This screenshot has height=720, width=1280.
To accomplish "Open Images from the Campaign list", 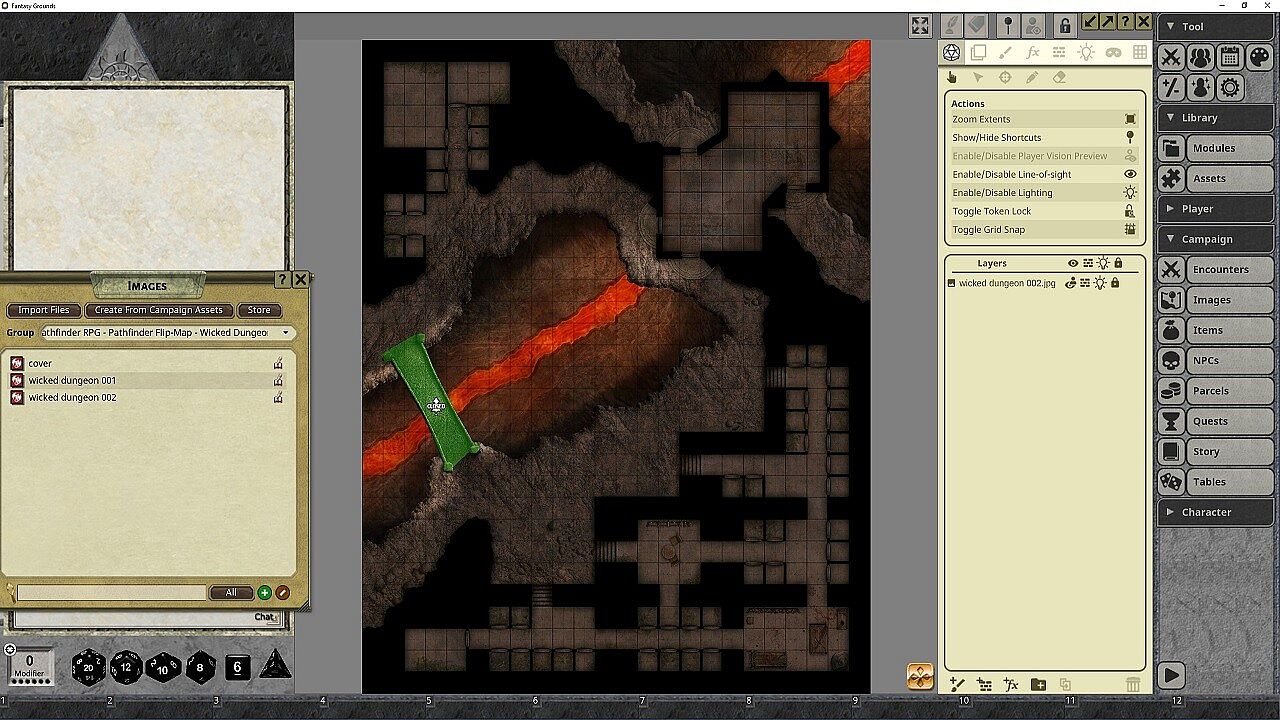I will 1215,300.
